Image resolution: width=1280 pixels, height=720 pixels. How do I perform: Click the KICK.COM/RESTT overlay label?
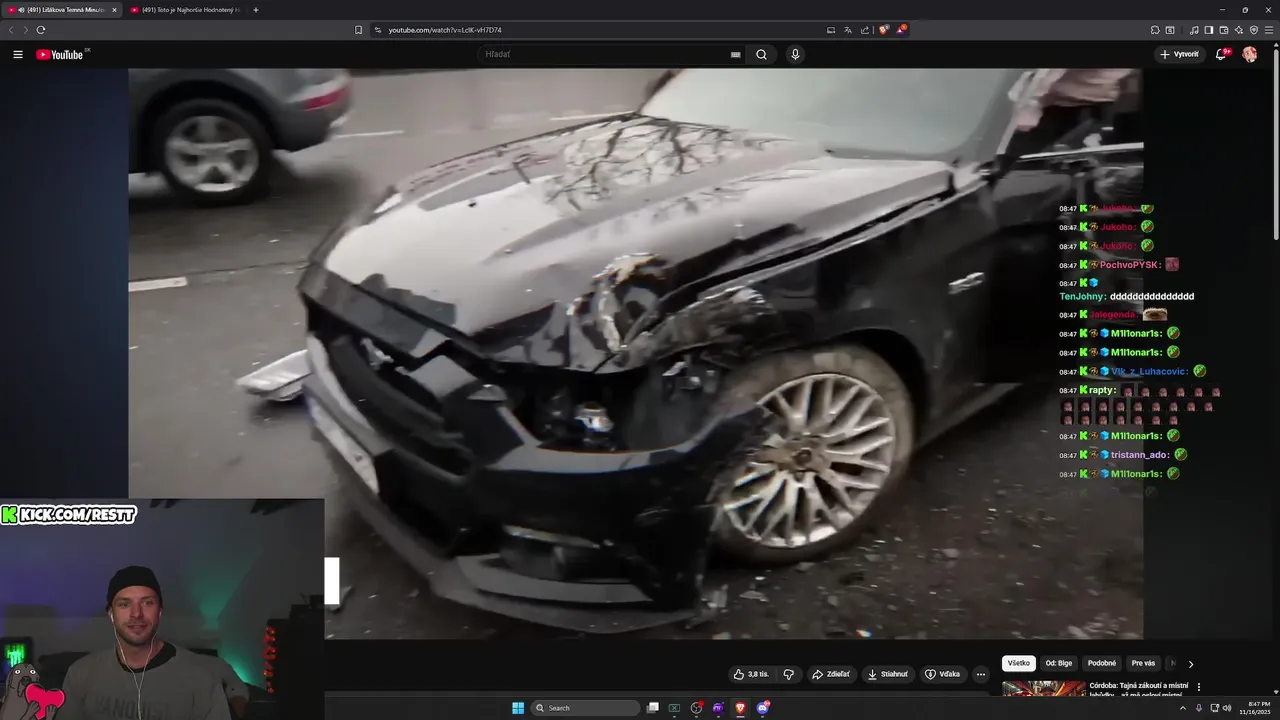[x=69, y=515]
